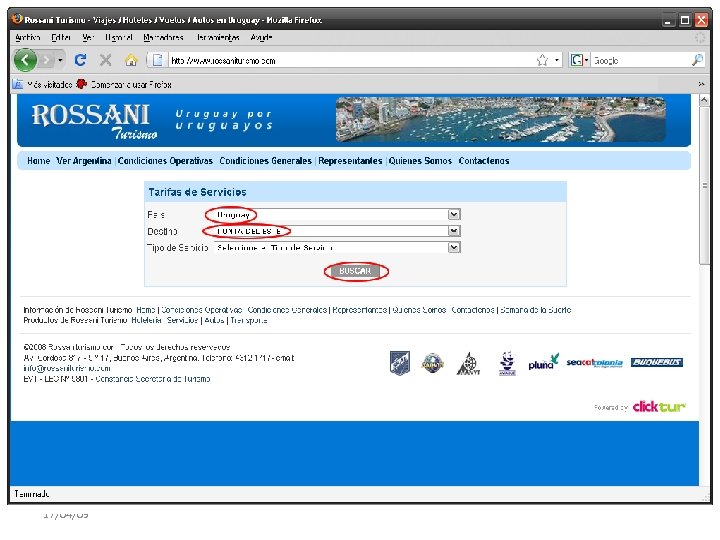The width and height of the screenshot is (720, 540).
Task: Click the Buquebus logo
Action: 657,362
